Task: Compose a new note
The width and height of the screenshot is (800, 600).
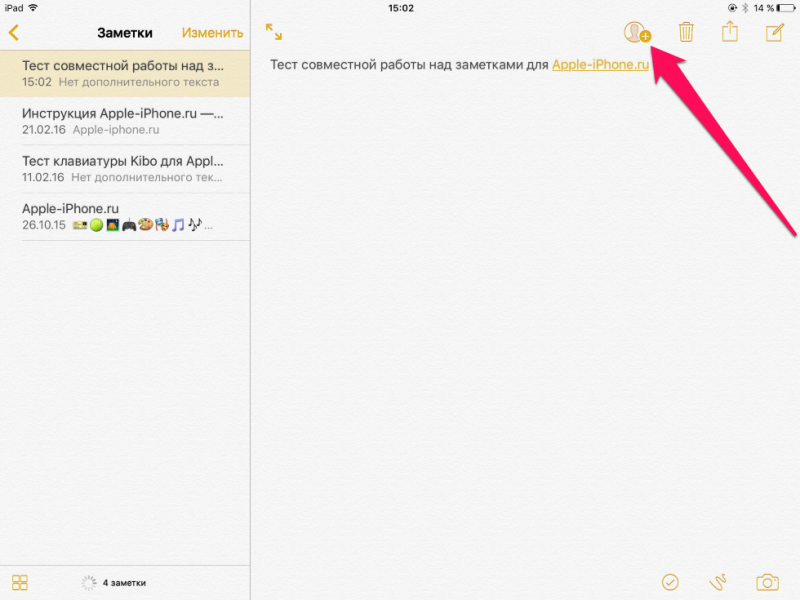Action: coord(774,32)
